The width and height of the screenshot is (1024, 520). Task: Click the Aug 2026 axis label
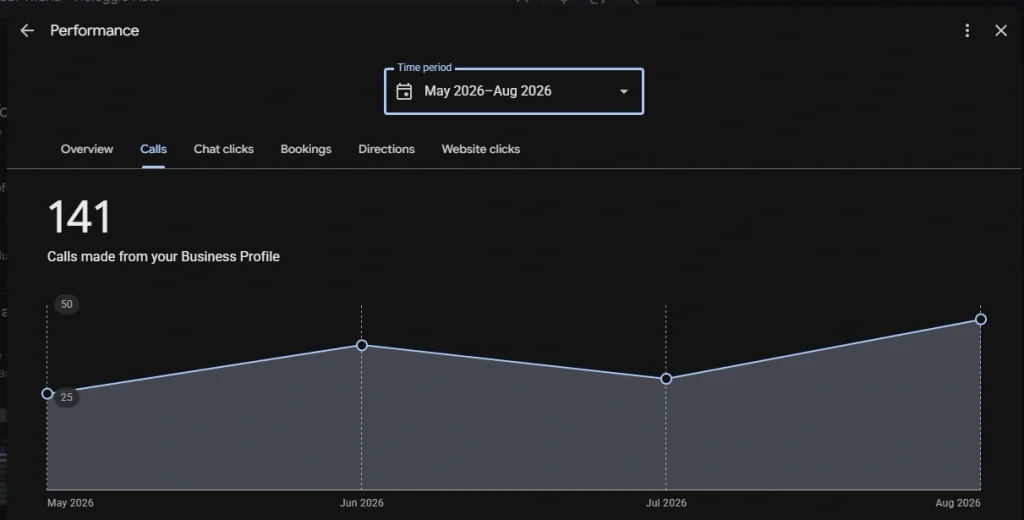pos(957,503)
